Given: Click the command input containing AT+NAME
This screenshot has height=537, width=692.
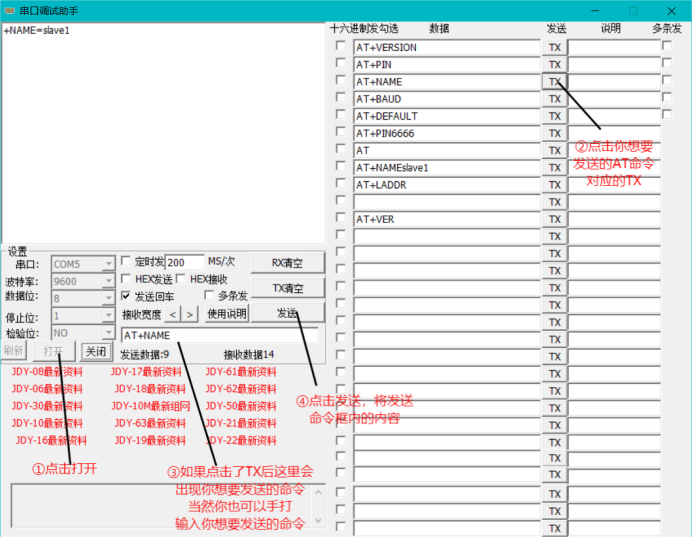Looking at the screenshot, I should [x=219, y=335].
